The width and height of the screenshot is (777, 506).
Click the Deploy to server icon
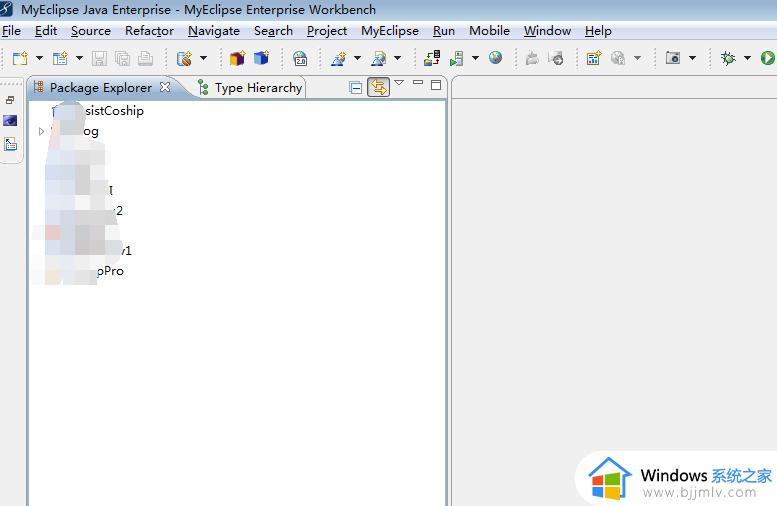click(x=432, y=58)
